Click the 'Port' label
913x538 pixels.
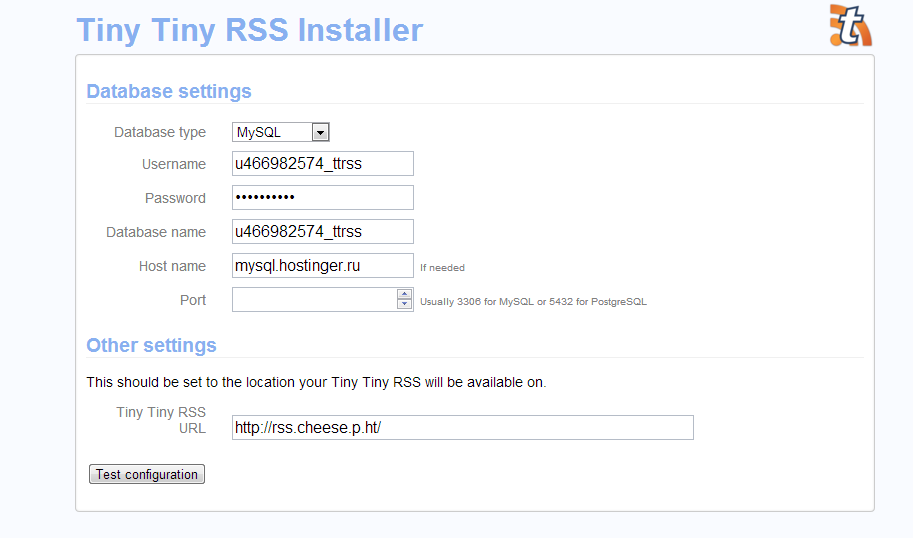193,300
